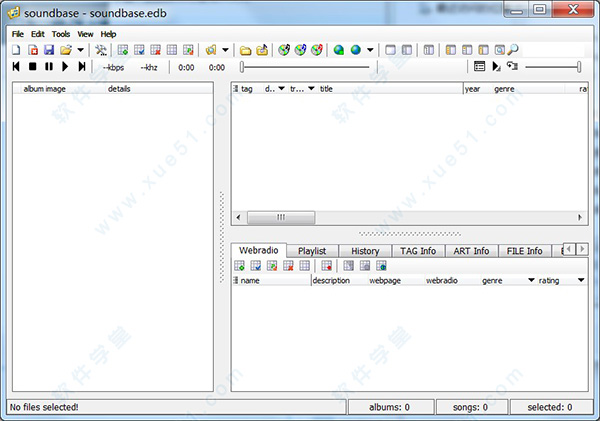
Task: Toggle the second orange panel layout icon
Action: point(467,50)
